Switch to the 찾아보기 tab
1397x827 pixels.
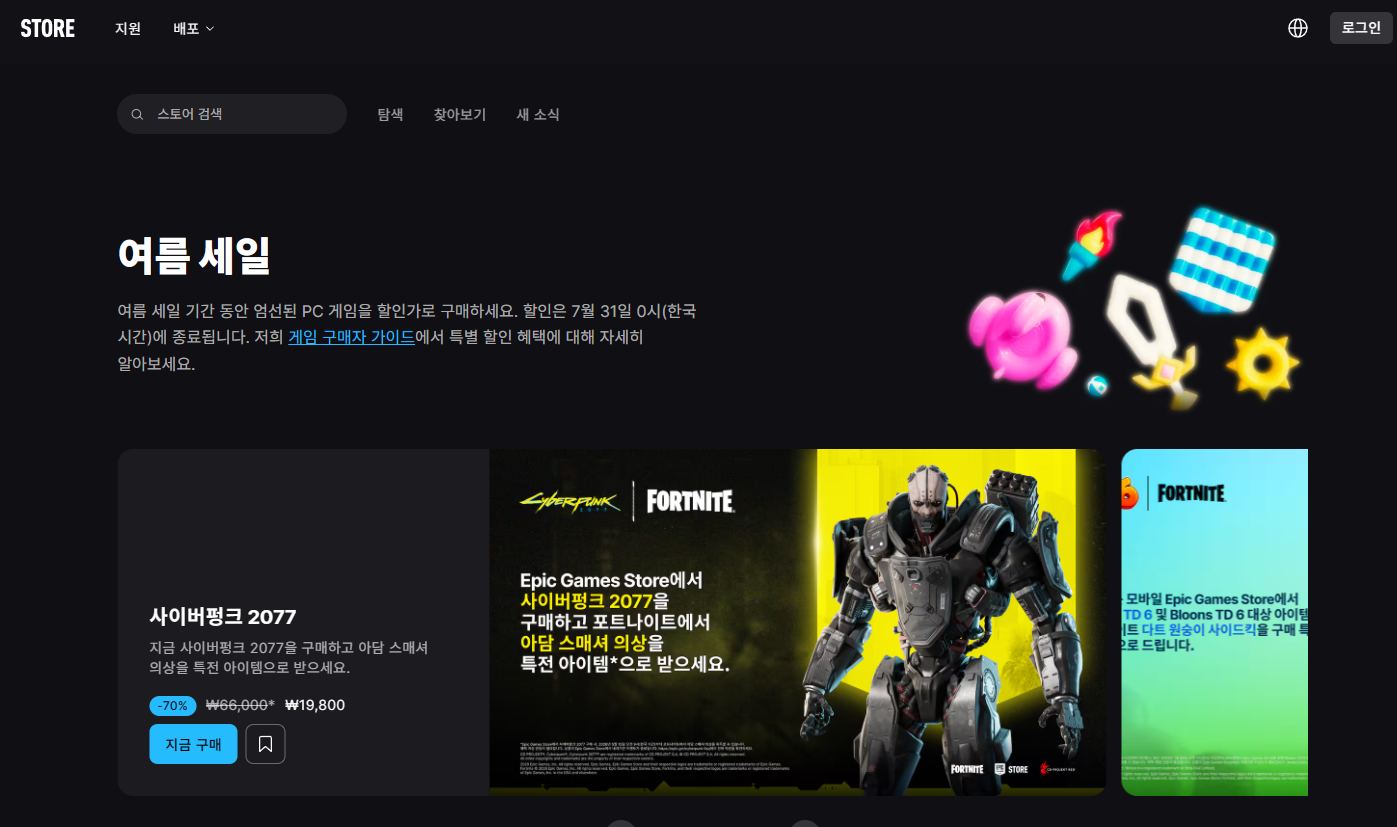pyautogui.click(x=460, y=115)
